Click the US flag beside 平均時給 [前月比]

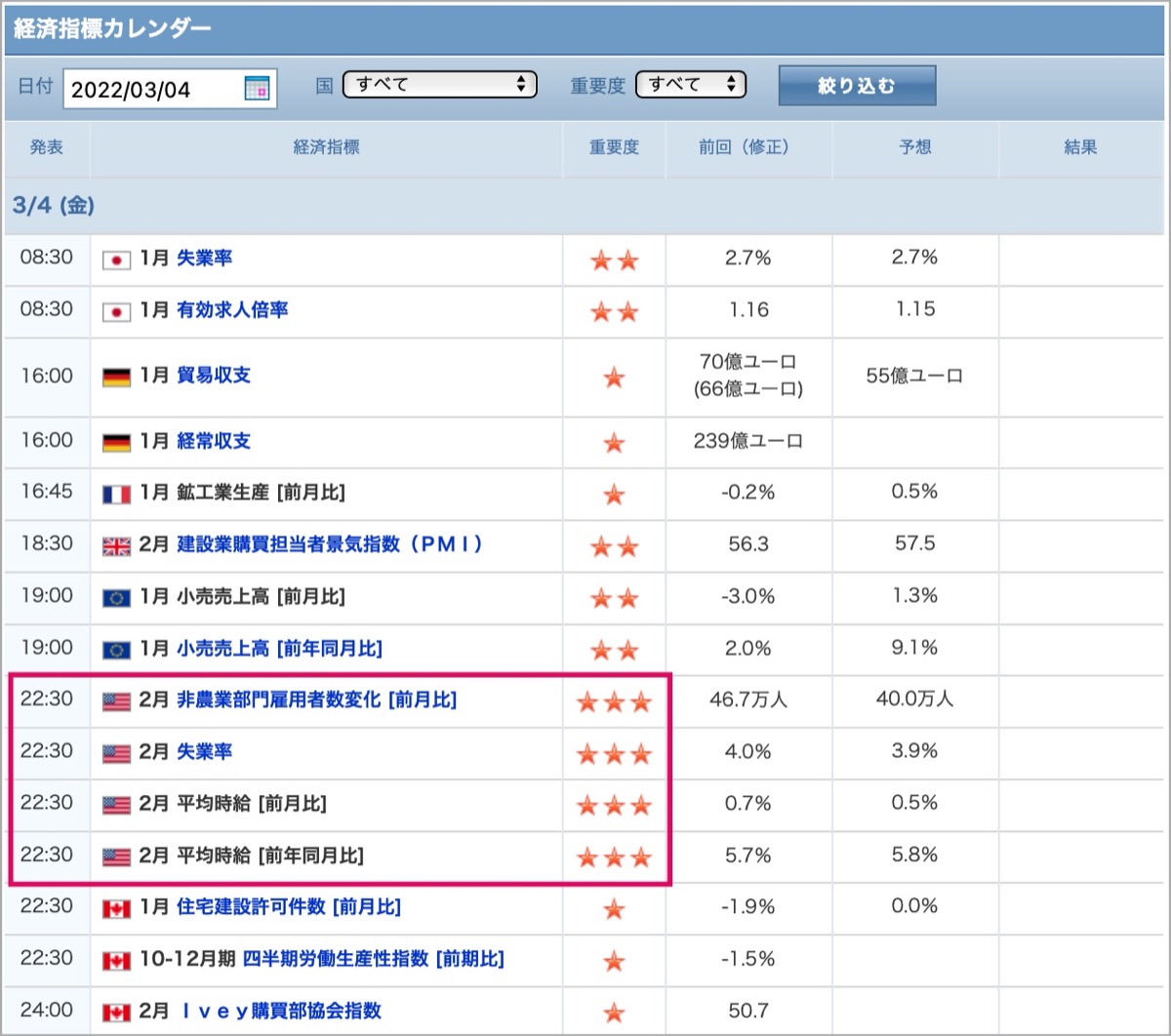pos(116,805)
